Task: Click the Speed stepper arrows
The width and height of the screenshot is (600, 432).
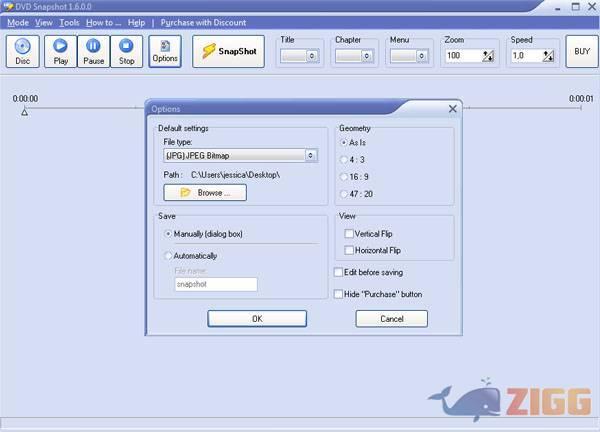Action: pos(548,56)
